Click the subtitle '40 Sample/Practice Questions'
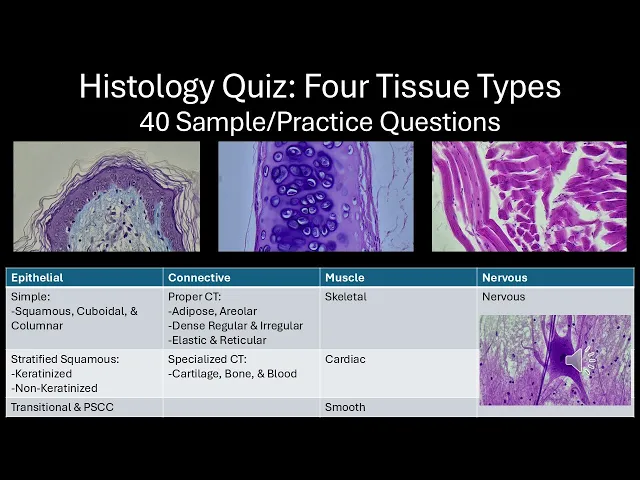 pyautogui.click(x=320, y=122)
